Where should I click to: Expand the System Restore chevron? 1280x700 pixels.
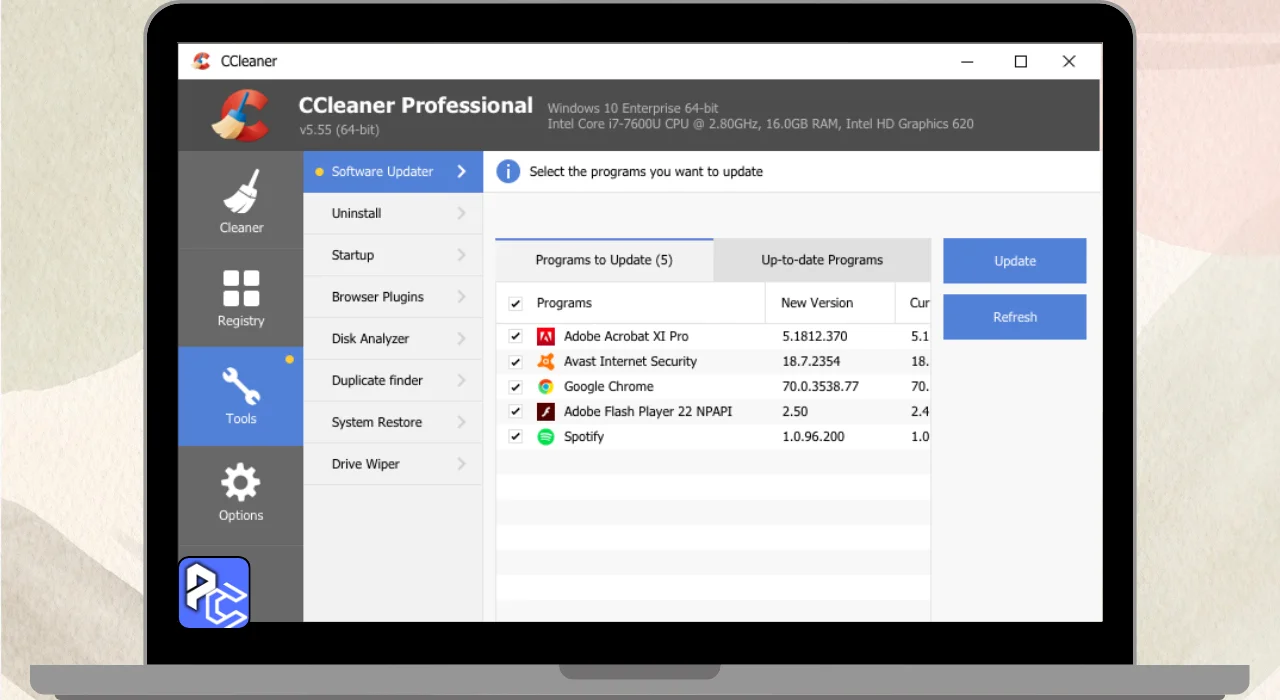click(461, 422)
